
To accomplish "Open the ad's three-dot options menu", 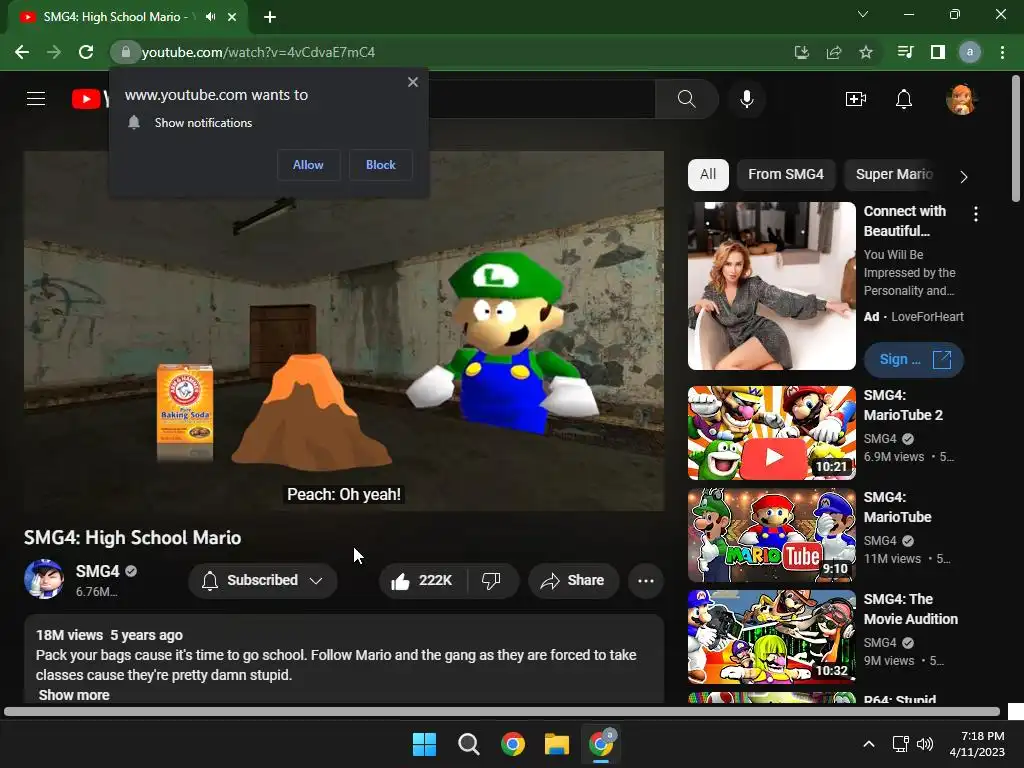I will 976,214.
